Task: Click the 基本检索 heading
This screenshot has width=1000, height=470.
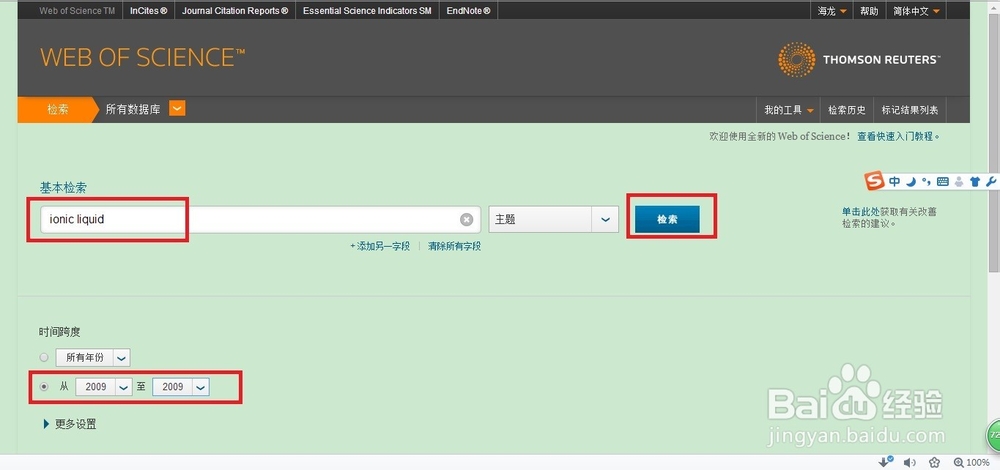Action: tap(63, 187)
